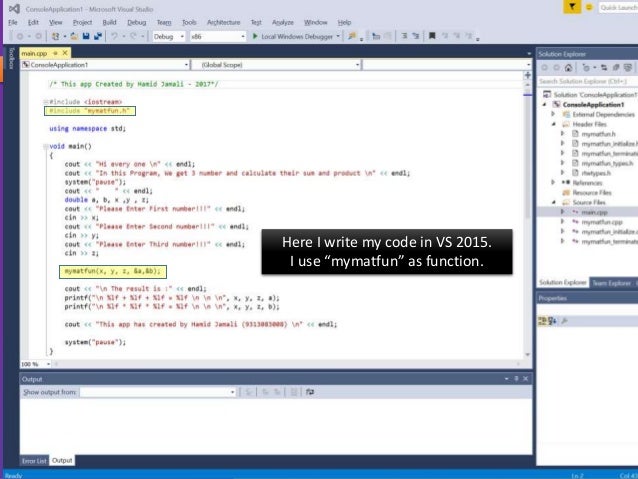638x479 pixels.
Task: Click the yellow notifications filter flag icon
Action: tap(572, 7)
